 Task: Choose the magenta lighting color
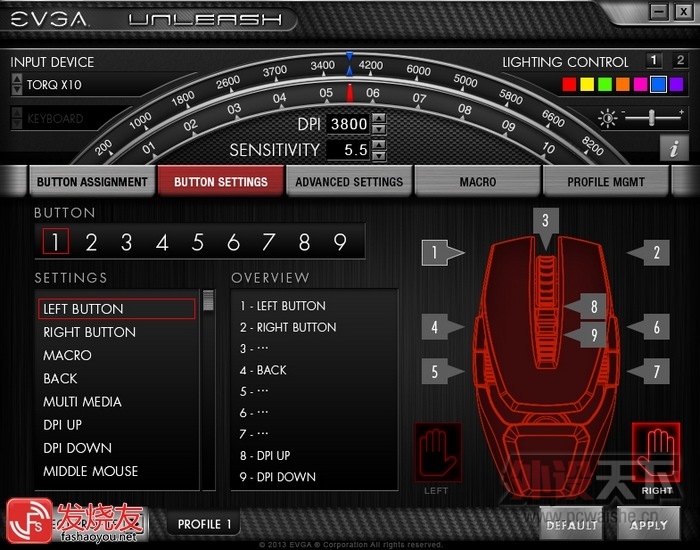641,84
